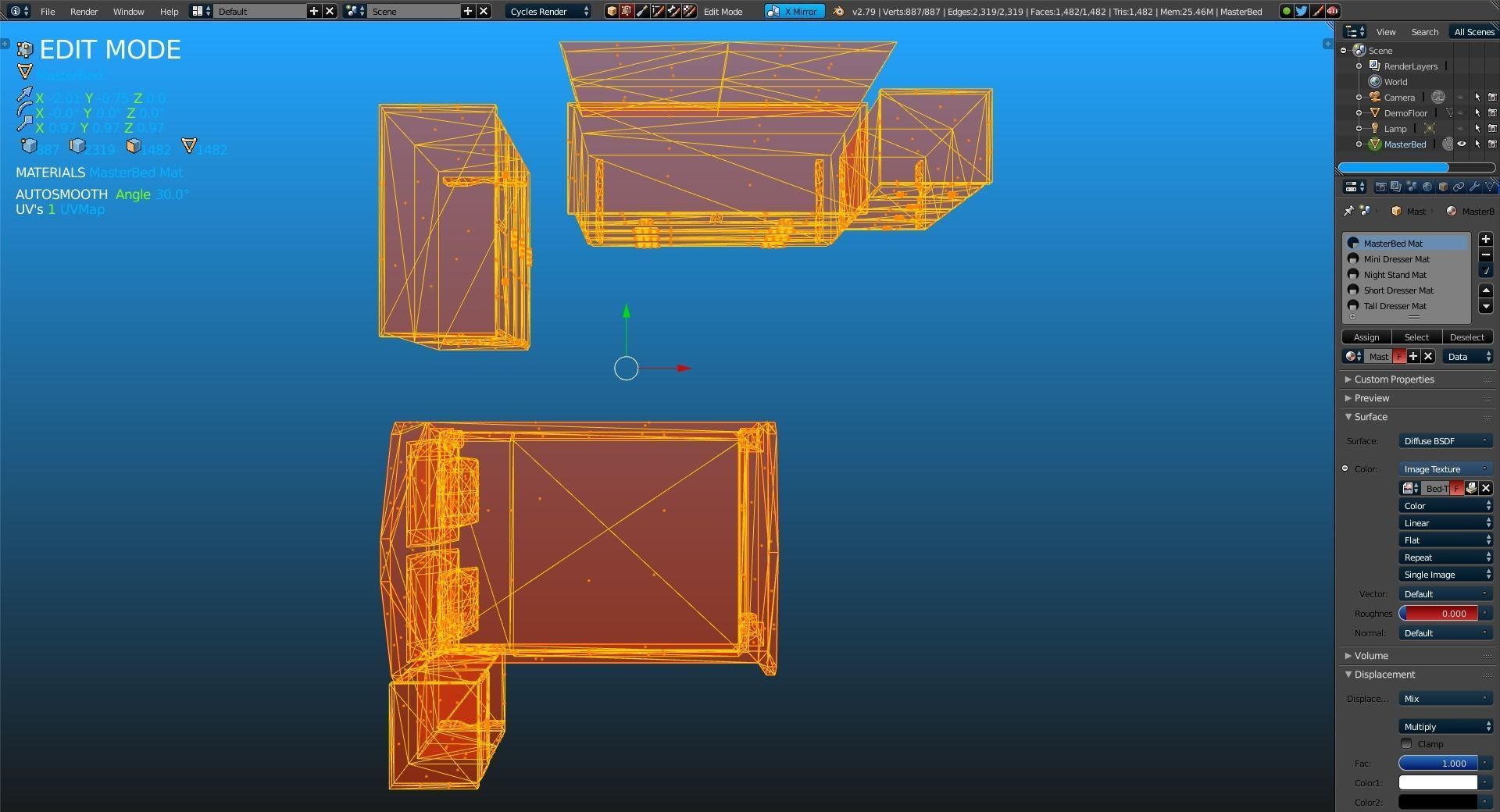The height and width of the screenshot is (812, 1500).
Task: Toggle renderability of Lamp
Action: coord(1492,128)
